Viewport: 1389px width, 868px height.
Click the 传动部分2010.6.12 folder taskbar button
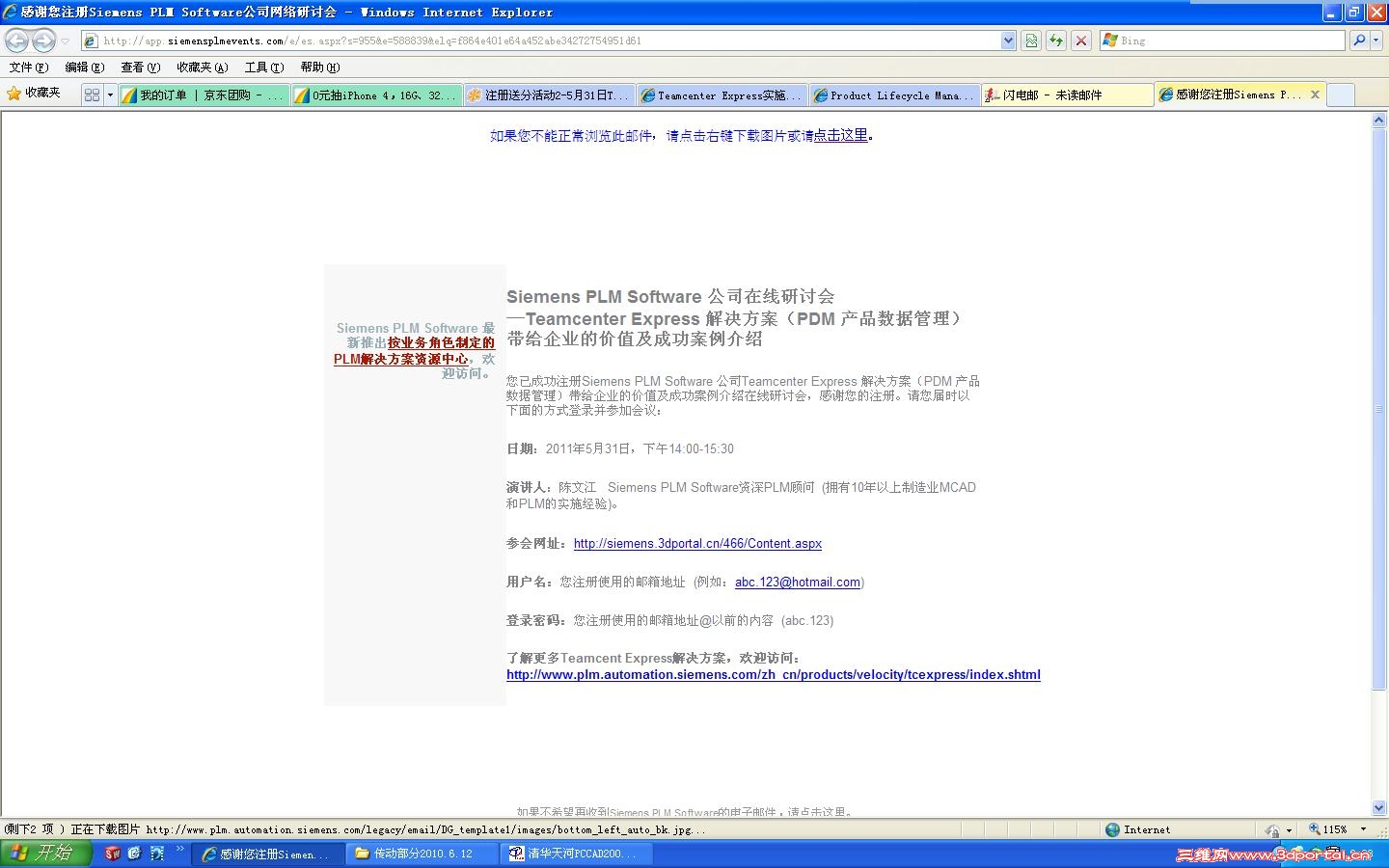(422, 854)
